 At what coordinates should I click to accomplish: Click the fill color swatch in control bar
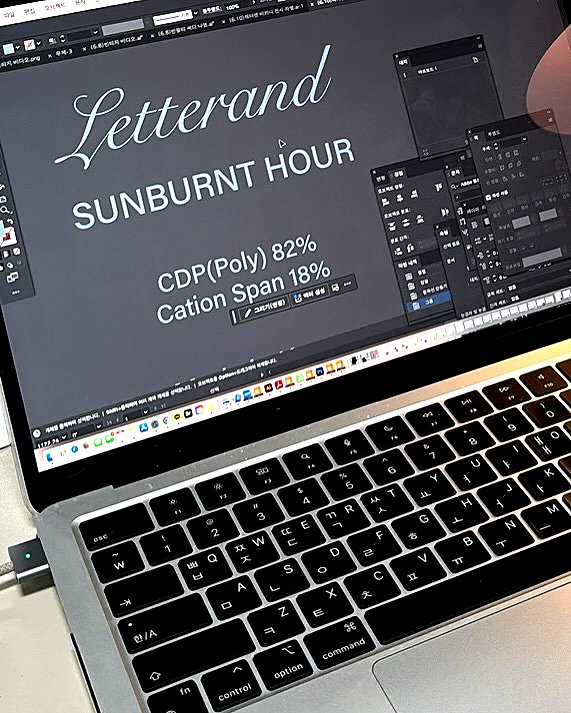[x=8, y=49]
